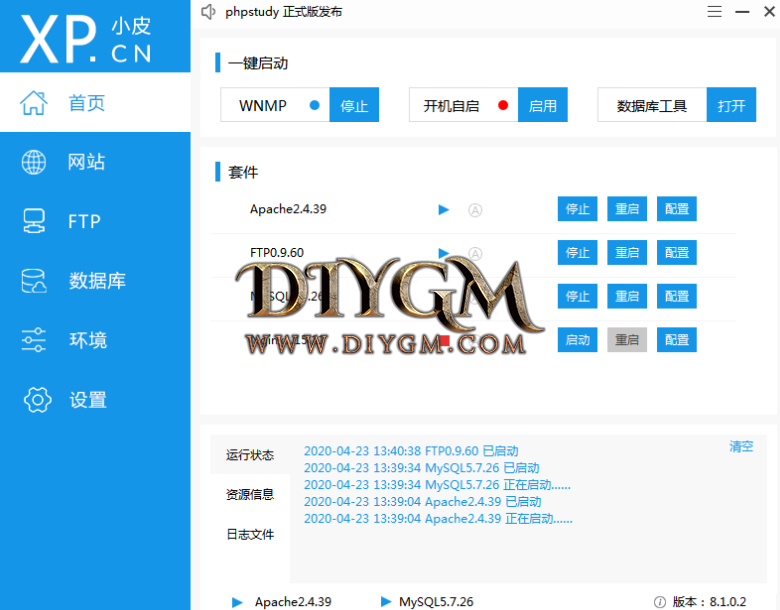Screen dimensions: 780x610
Task: Click the house icon for 首页
Action: pyautogui.click(x=34, y=103)
